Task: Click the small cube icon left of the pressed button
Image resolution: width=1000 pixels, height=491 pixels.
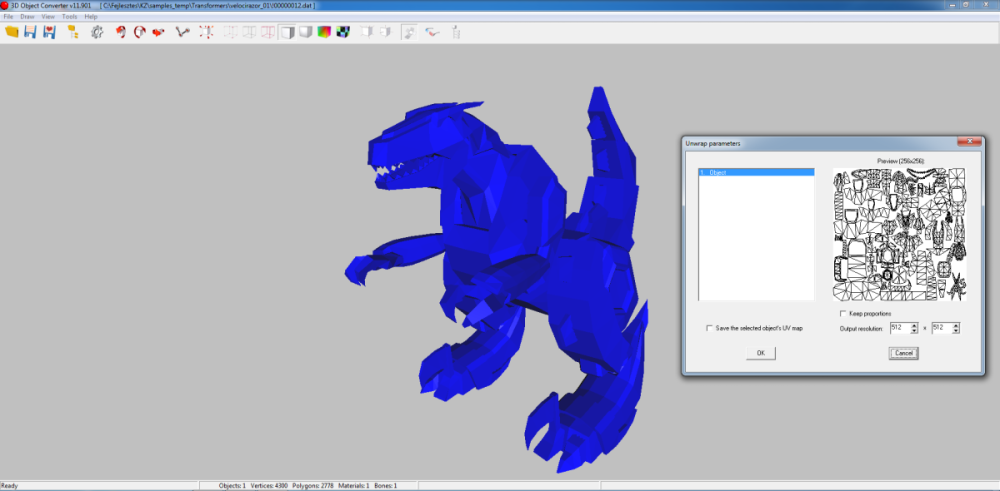Action: (385, 32)
